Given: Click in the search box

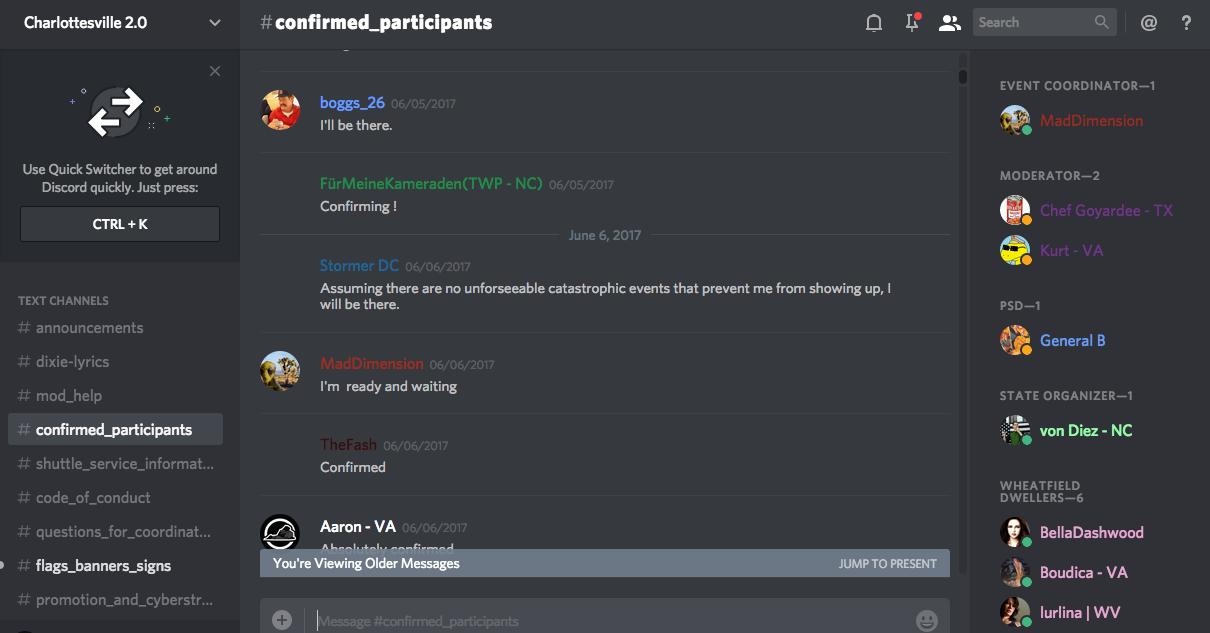Looking at the screenshot, I should (1033, 22).
